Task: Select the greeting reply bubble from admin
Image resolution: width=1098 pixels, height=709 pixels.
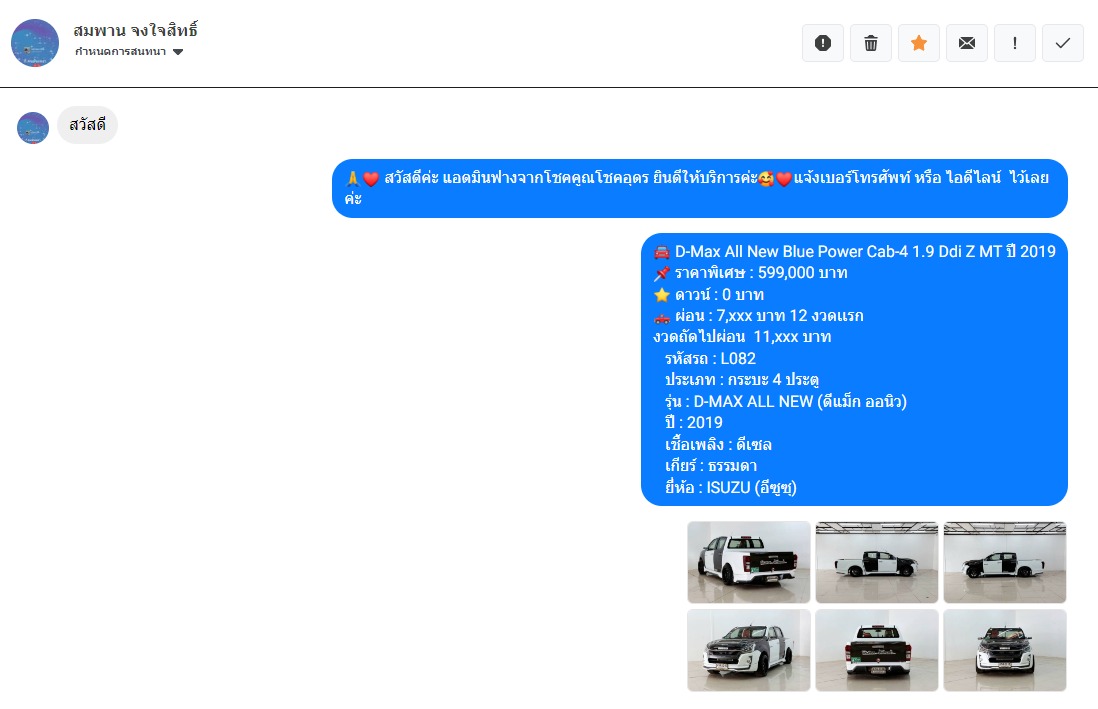Action: click(700, 188)
